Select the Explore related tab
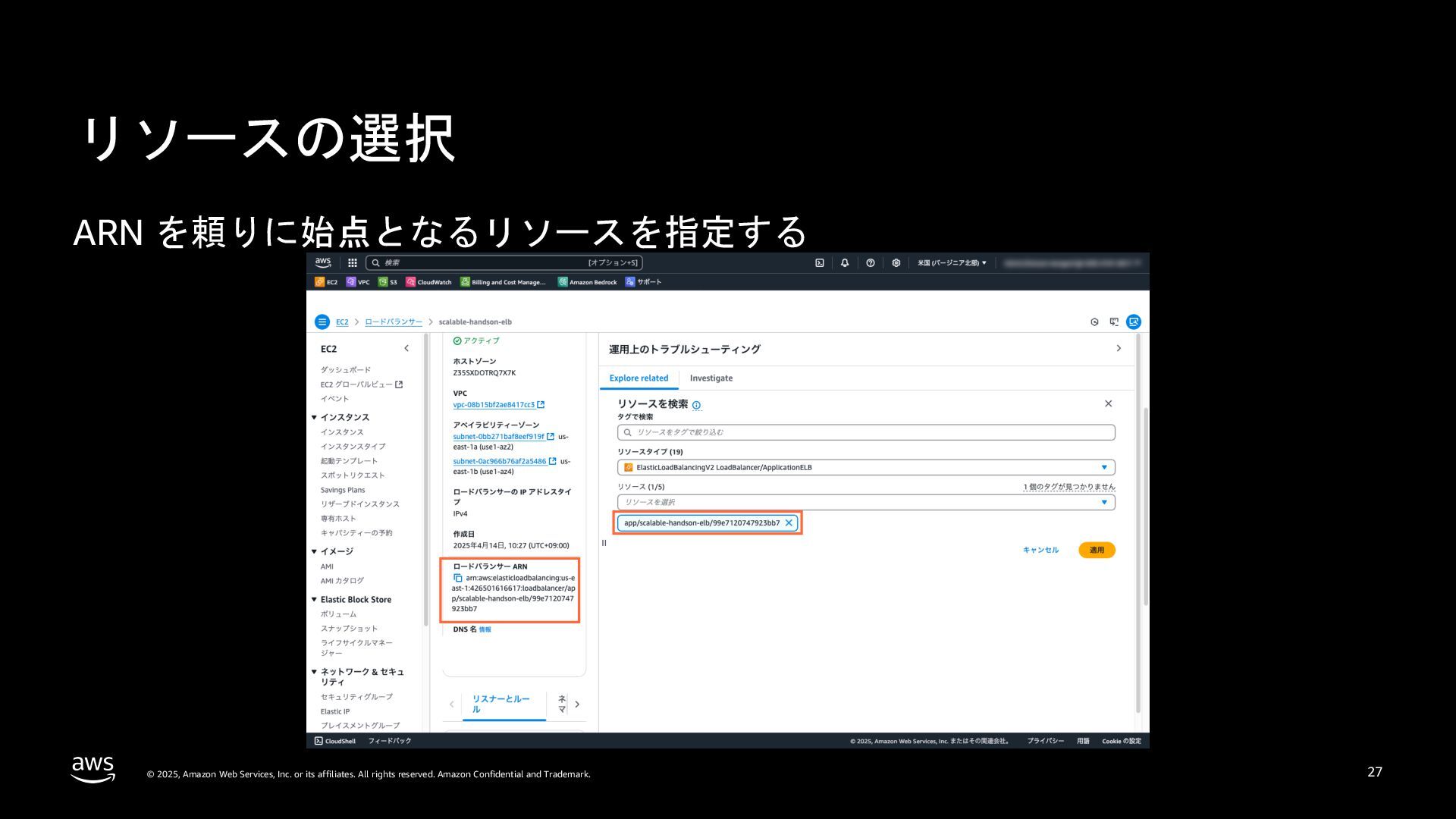 tap(639, 378)
